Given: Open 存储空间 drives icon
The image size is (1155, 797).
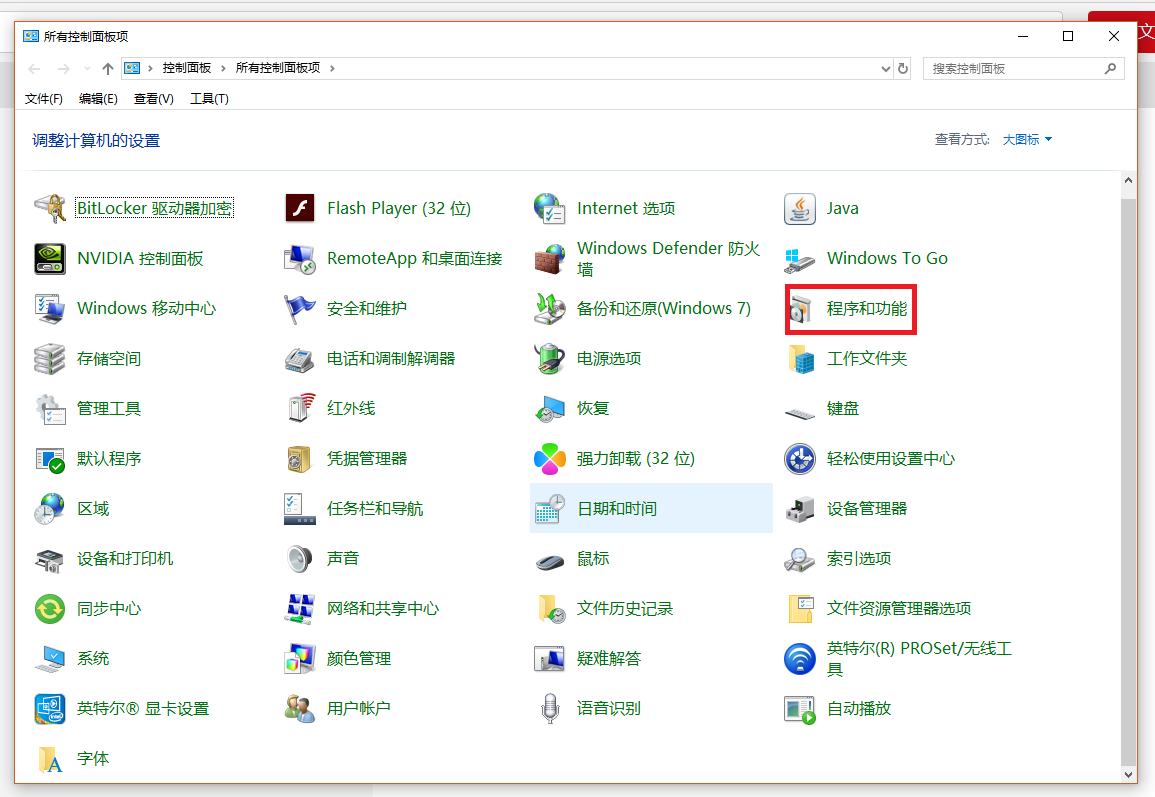Looking at the screenshot, I should click(x=50, y=359).
